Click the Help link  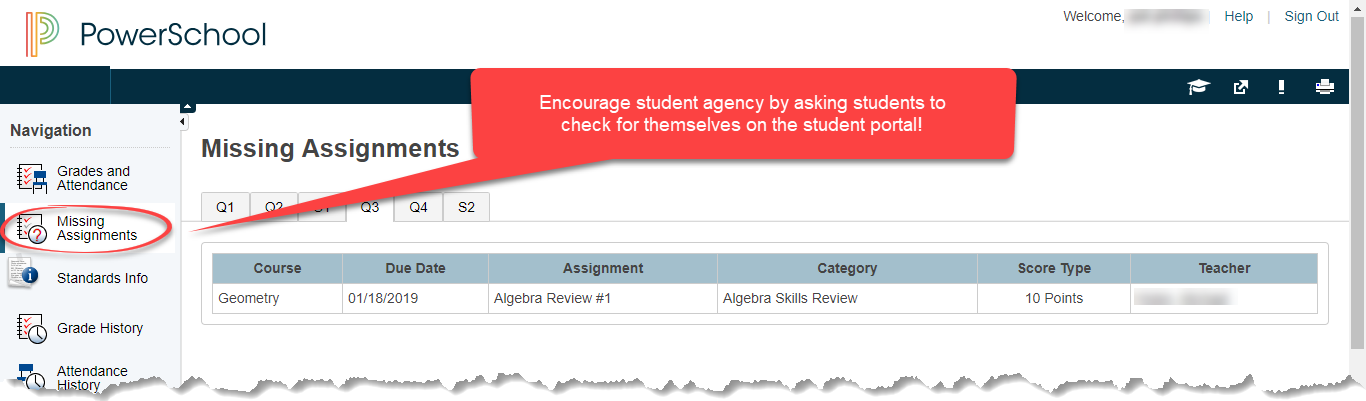[x=1238, y=16]
